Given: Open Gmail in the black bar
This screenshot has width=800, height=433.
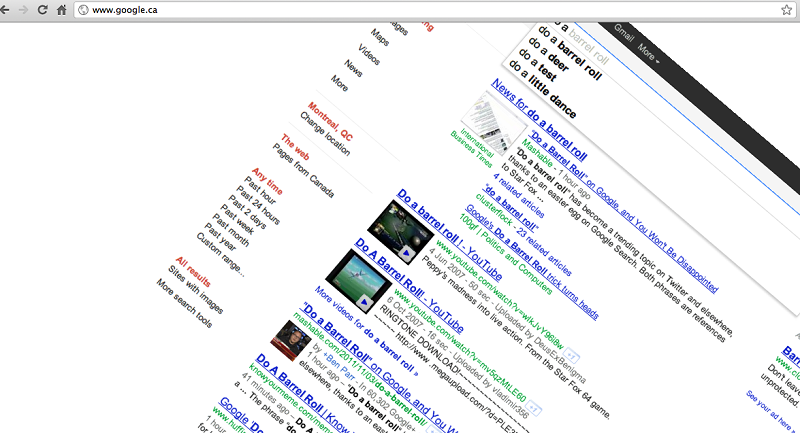Looking at the screenshot, I should pos(623,33).
